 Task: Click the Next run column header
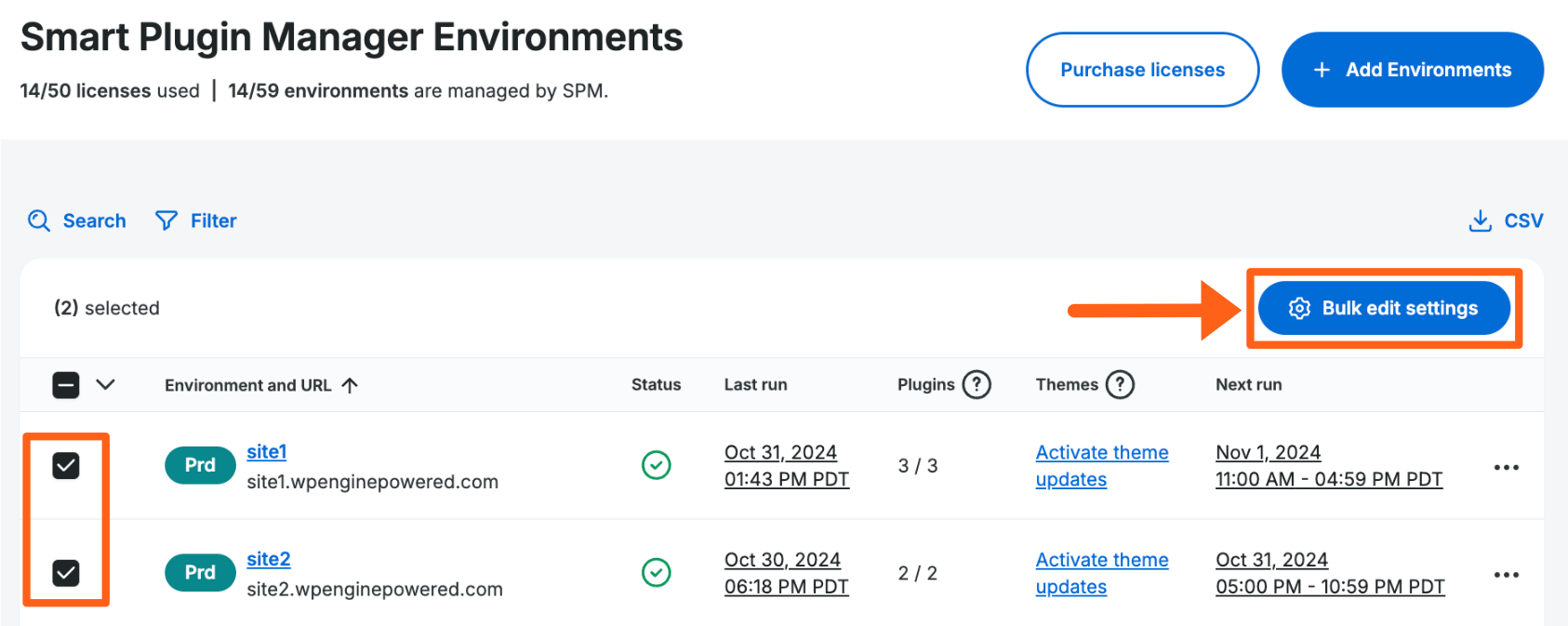click(x=1249, y=385)
